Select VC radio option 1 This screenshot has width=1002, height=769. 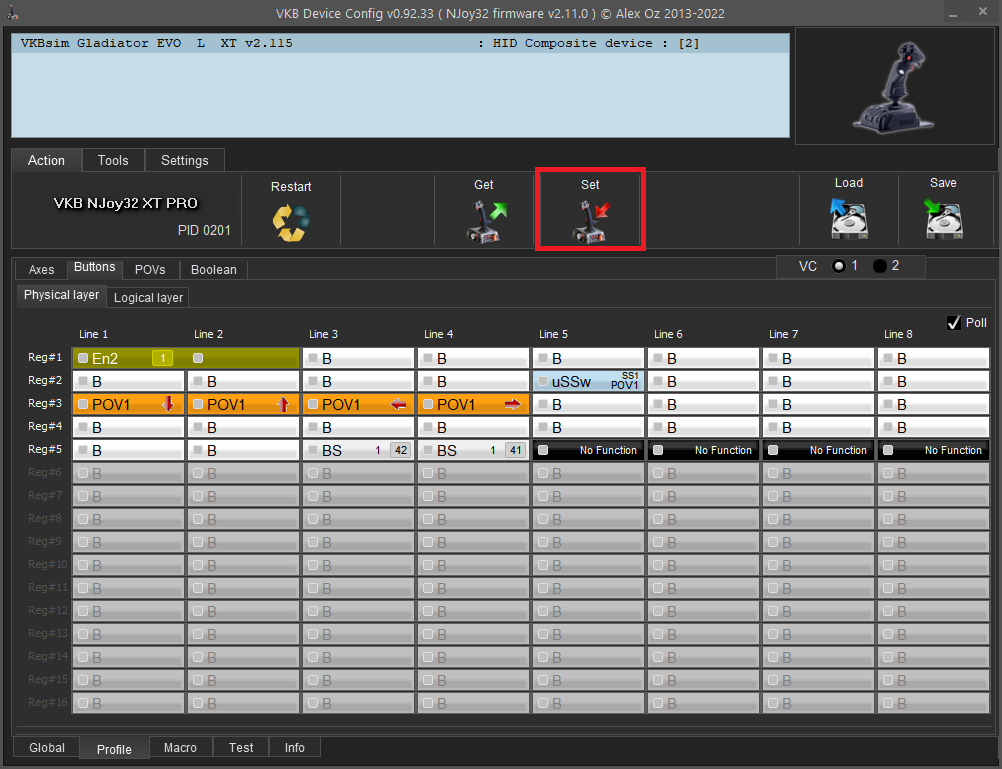(839, 266)
